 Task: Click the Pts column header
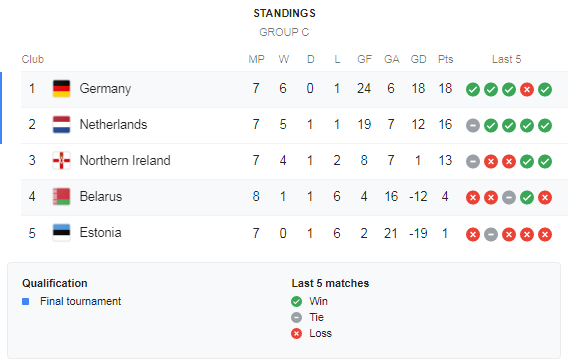pos(446,59)
